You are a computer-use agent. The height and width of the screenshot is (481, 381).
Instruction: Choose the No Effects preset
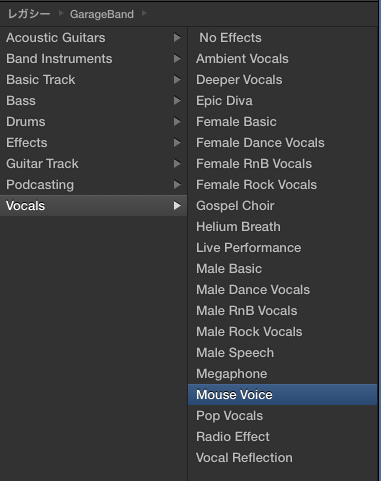[x=283, y=38]
